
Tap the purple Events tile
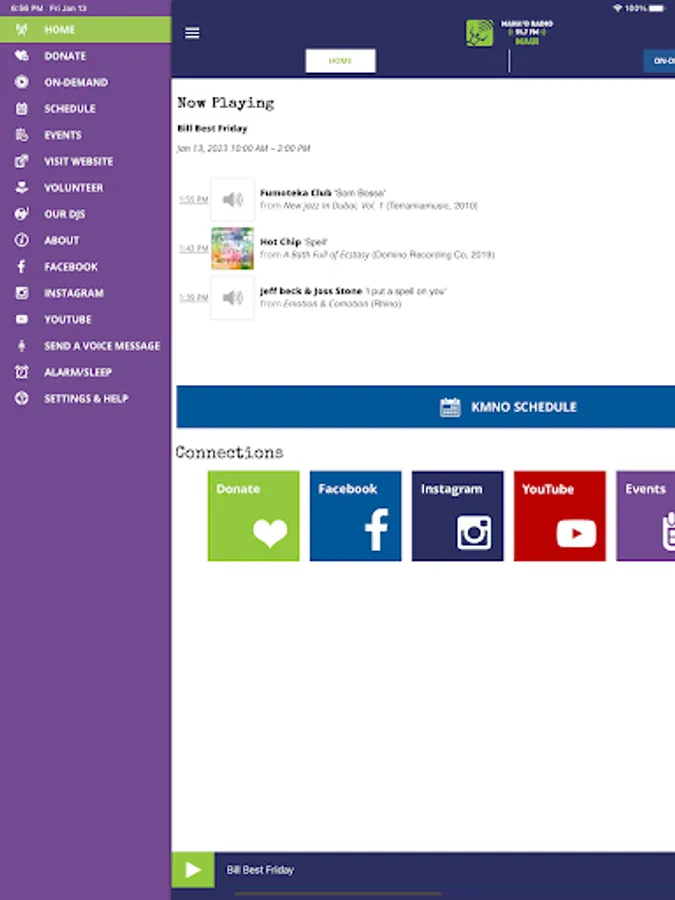(646, 516)
